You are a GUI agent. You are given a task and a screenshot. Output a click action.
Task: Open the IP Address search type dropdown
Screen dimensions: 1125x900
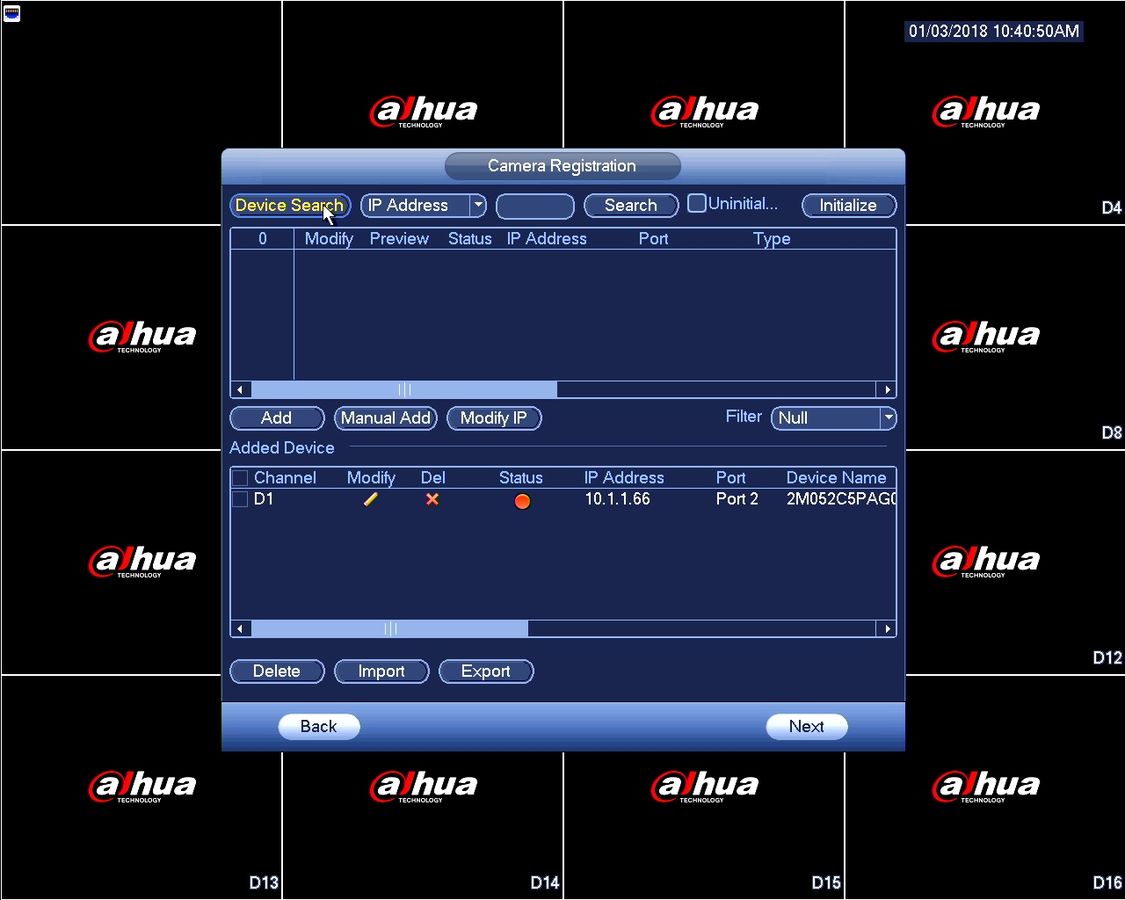point(423,205)
